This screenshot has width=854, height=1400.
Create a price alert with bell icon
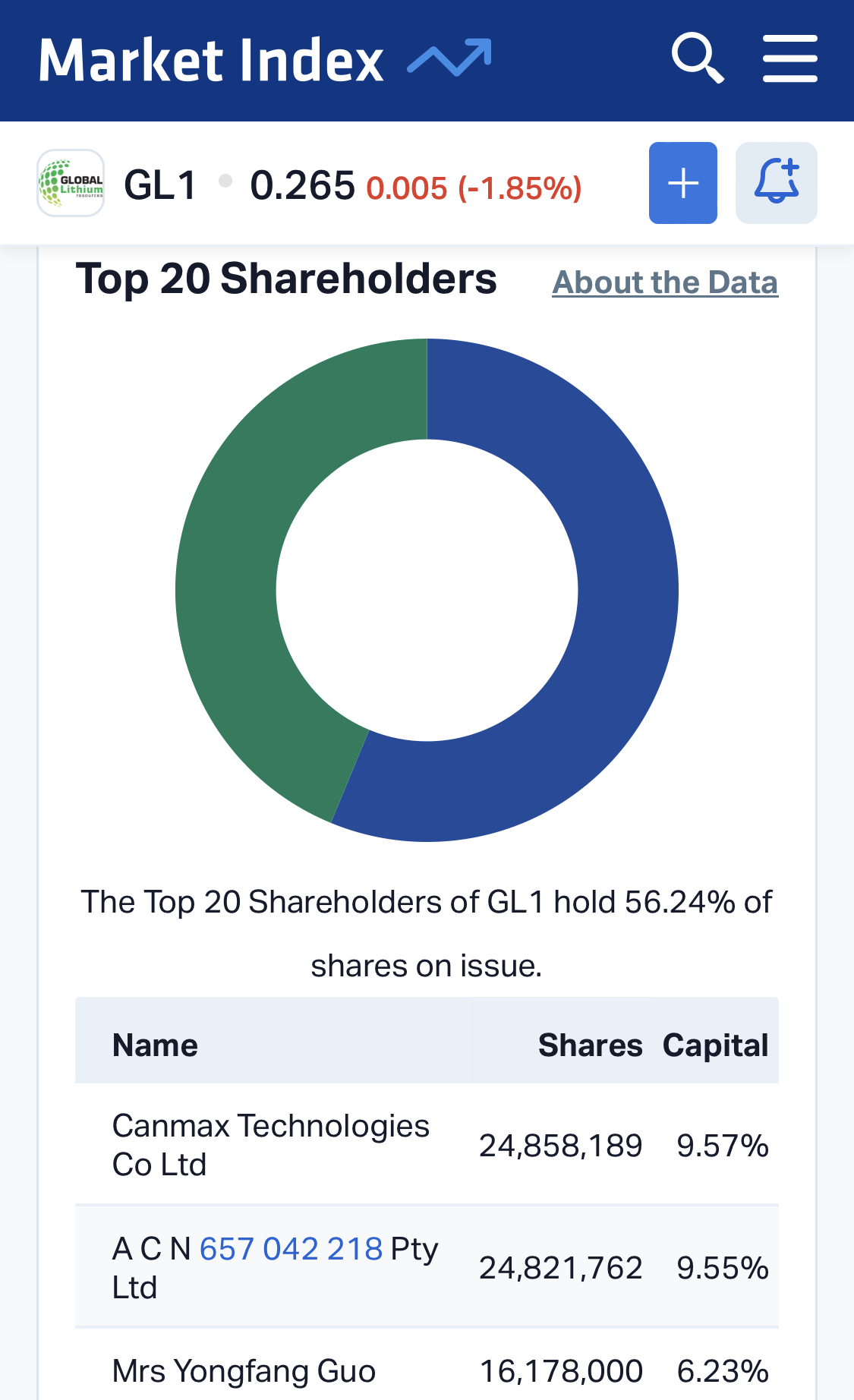776,183
